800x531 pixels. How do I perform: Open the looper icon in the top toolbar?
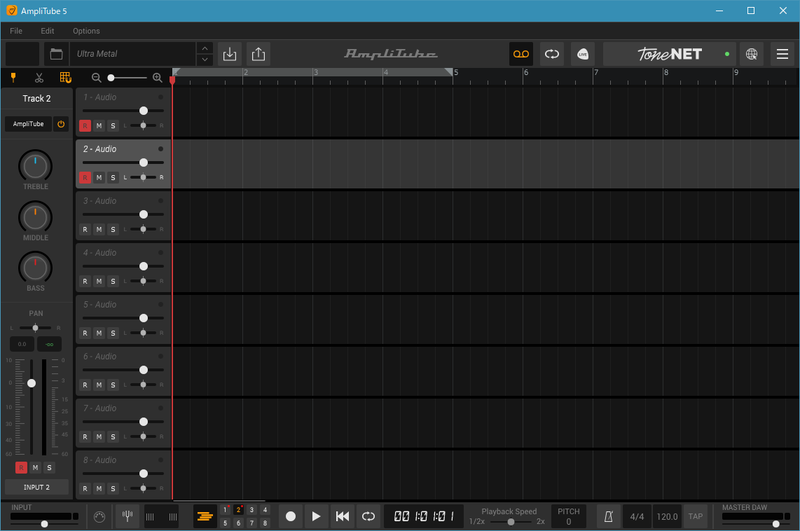click(552, 54)
